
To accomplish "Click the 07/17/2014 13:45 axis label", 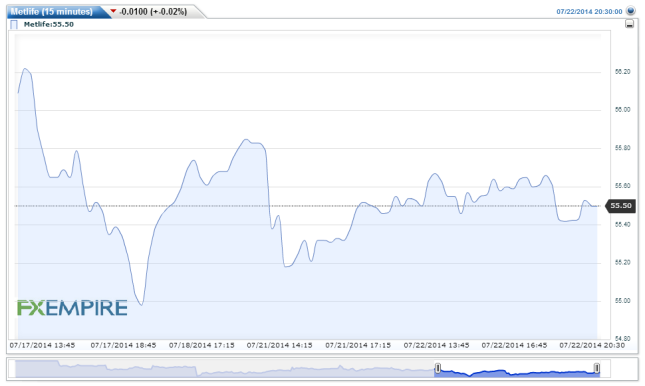I will [42, 345].
